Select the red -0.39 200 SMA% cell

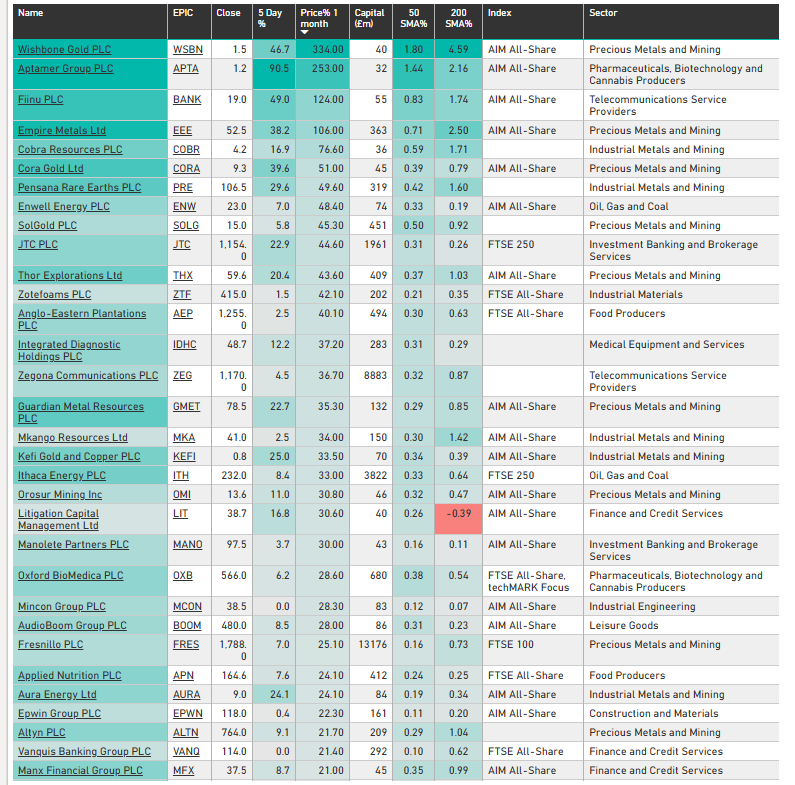click(x=458, y=519)
